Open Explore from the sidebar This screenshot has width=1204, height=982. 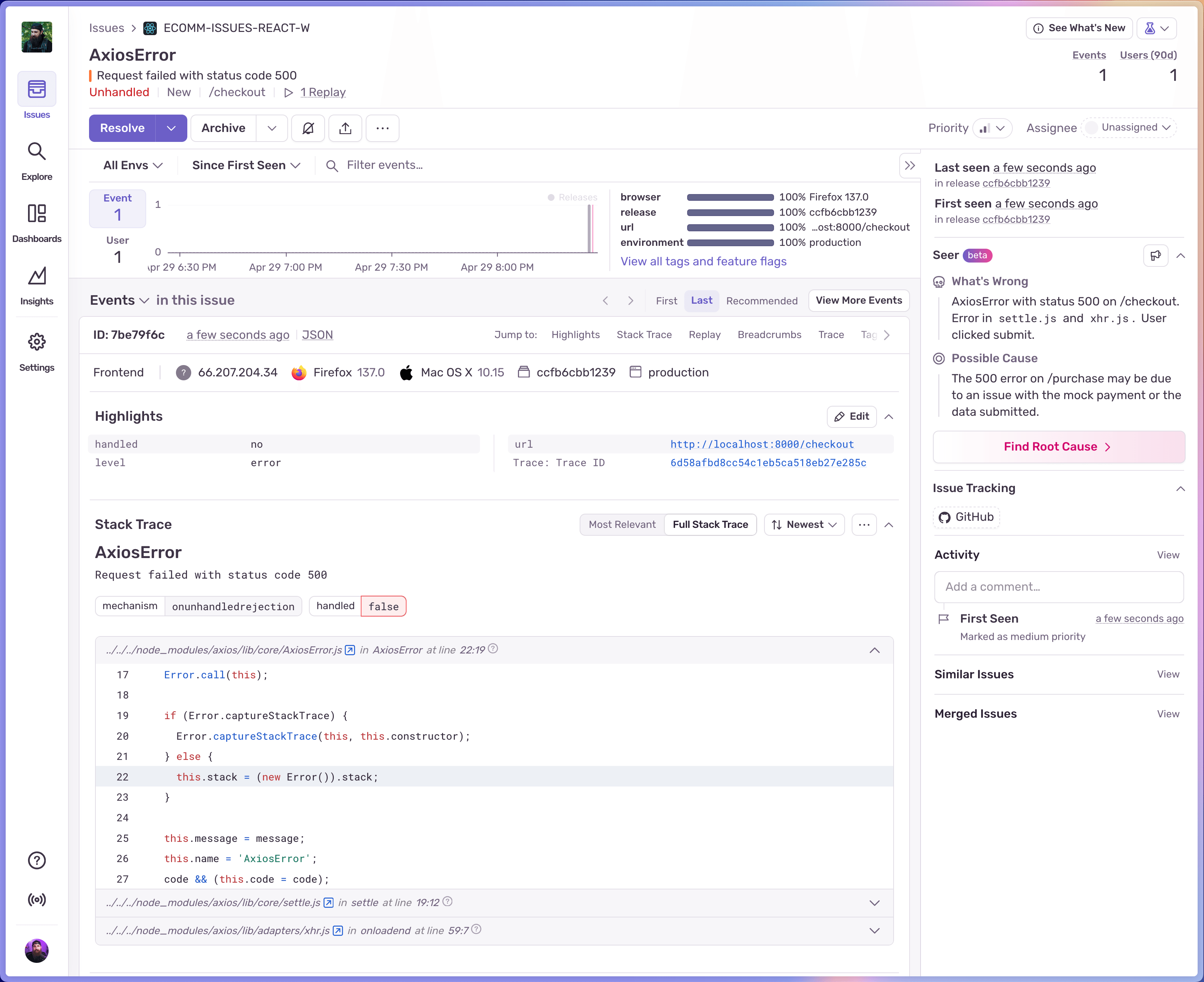click(37, 162)
